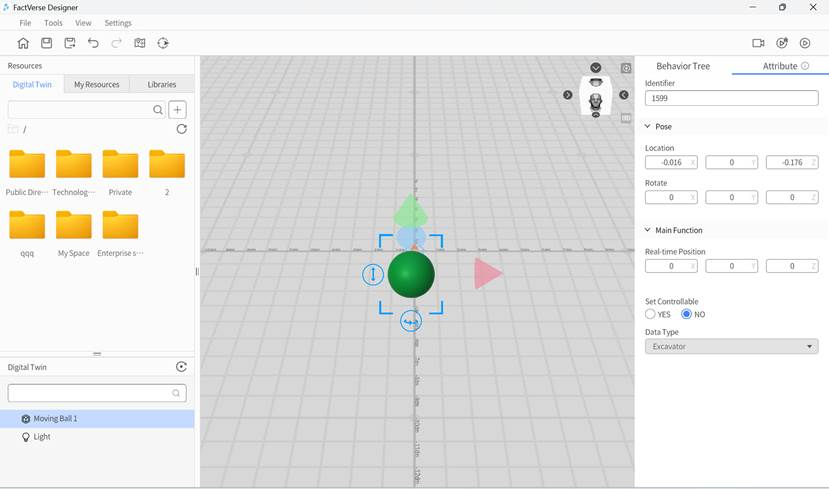Click the circular sync icon in toolbar
This screenshot has width=829, height=489.
click(x=163, y=43)
